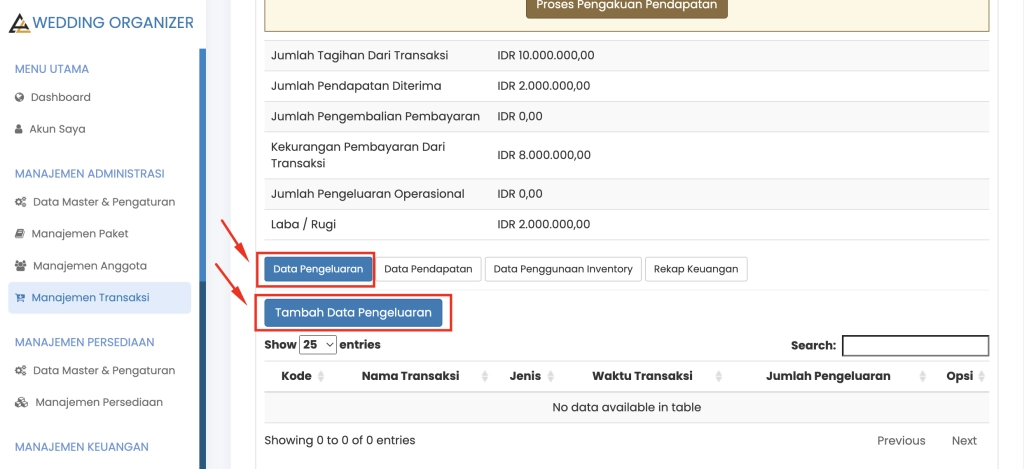Focus the table Search input field
Viewport: 1024px width, 469px height.
pyautogui.click(x=915, y=345)
